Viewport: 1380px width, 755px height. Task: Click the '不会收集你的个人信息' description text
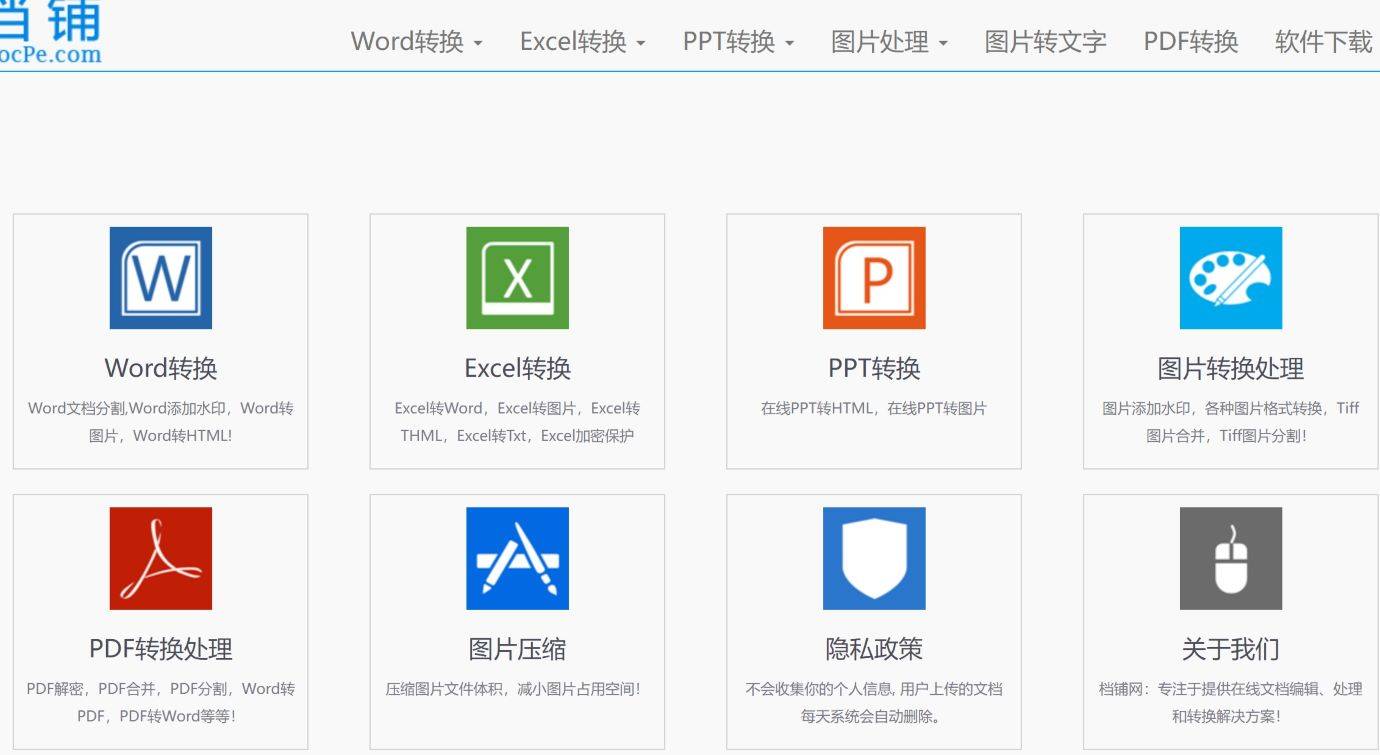tap(874, 702)
